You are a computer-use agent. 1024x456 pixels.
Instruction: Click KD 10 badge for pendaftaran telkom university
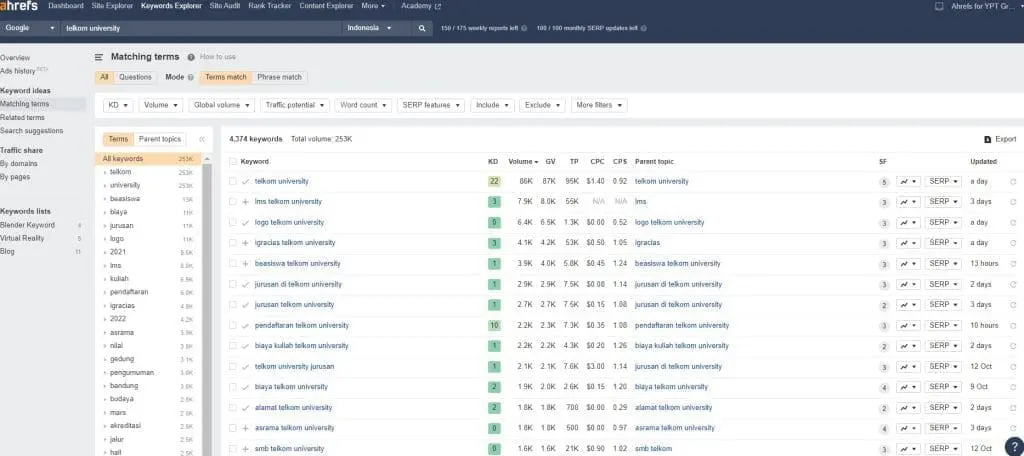click(x=494, y=325)
